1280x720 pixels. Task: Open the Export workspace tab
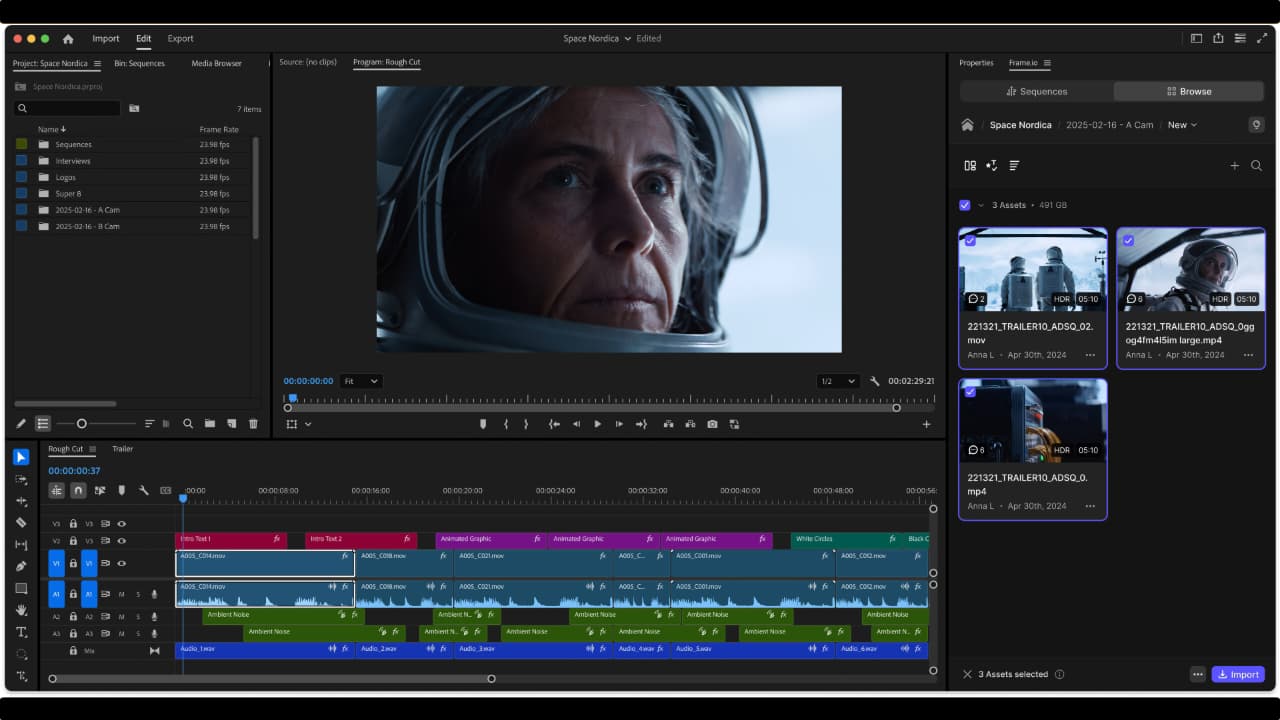tap(180, 39)
